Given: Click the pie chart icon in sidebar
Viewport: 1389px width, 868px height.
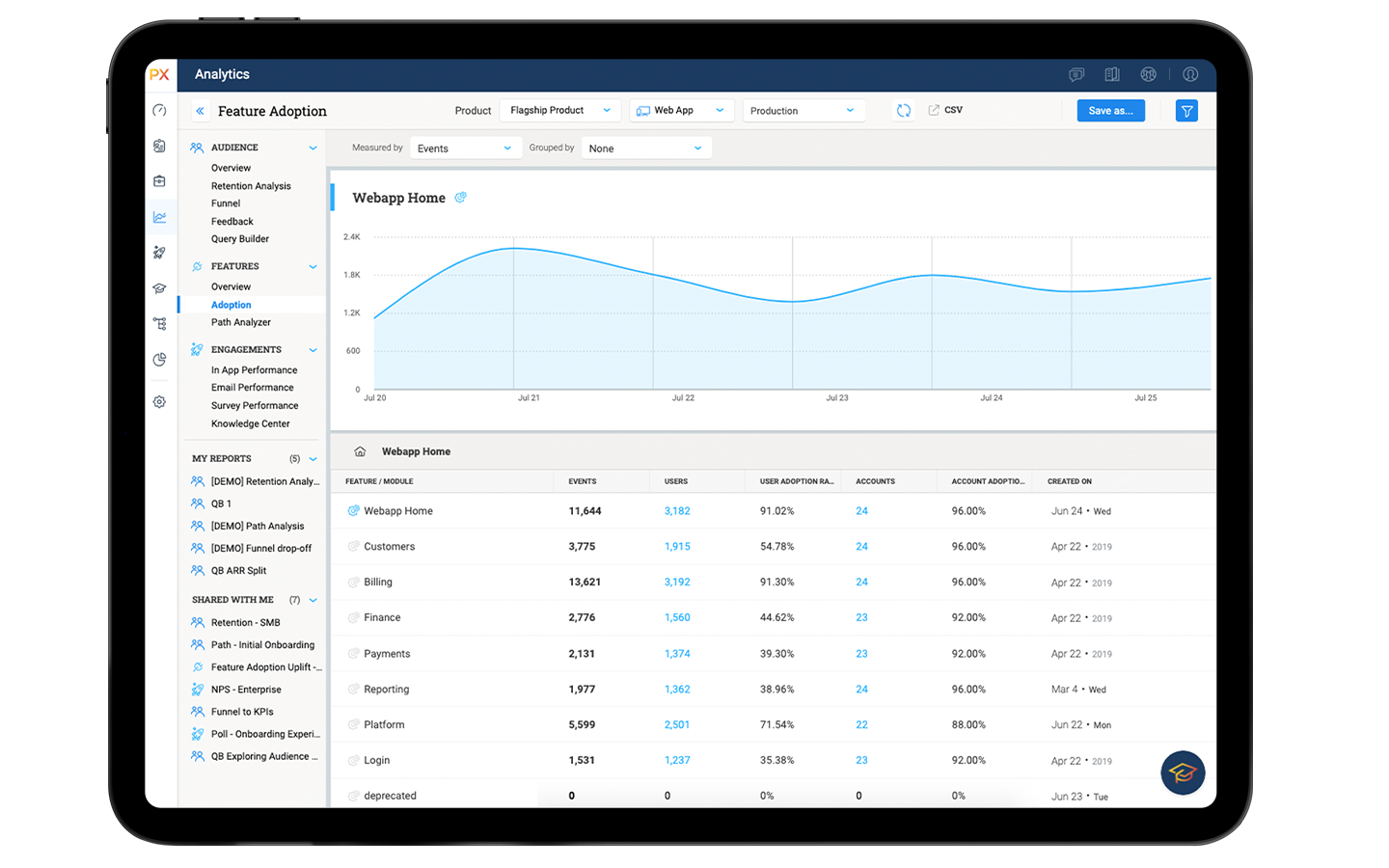Looking at the screenshot, I should (x=159, y=360).
